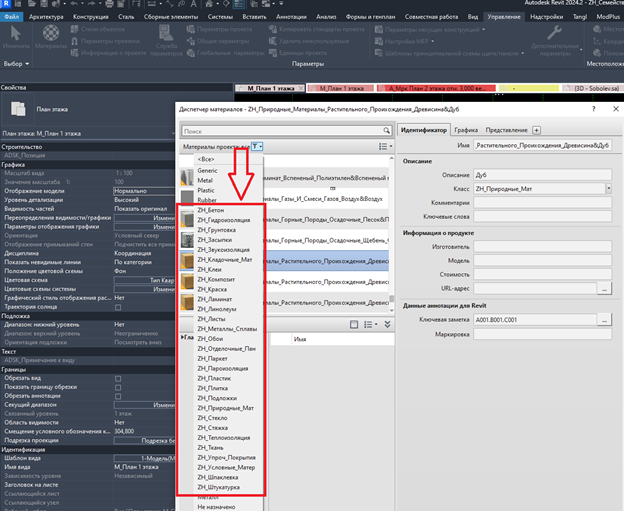Viewport: 624px width, 511px height.
Task: Click Изменить button for Секущий диапазон
Action: 144,405
